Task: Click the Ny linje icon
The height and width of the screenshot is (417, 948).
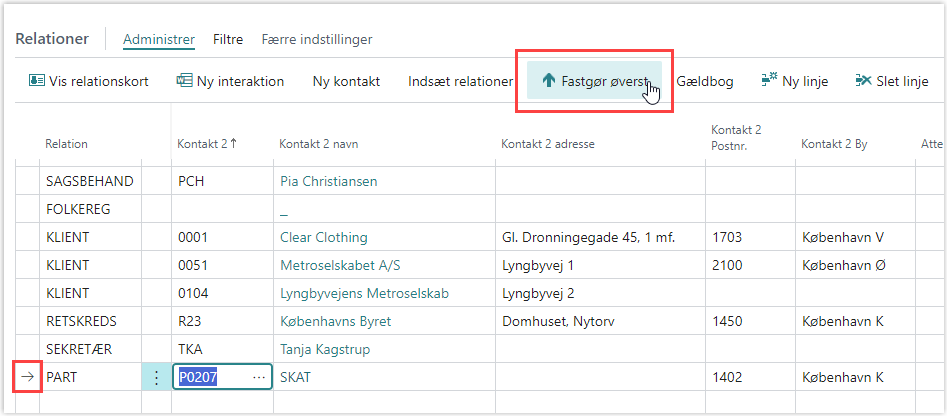Action: 769,81
